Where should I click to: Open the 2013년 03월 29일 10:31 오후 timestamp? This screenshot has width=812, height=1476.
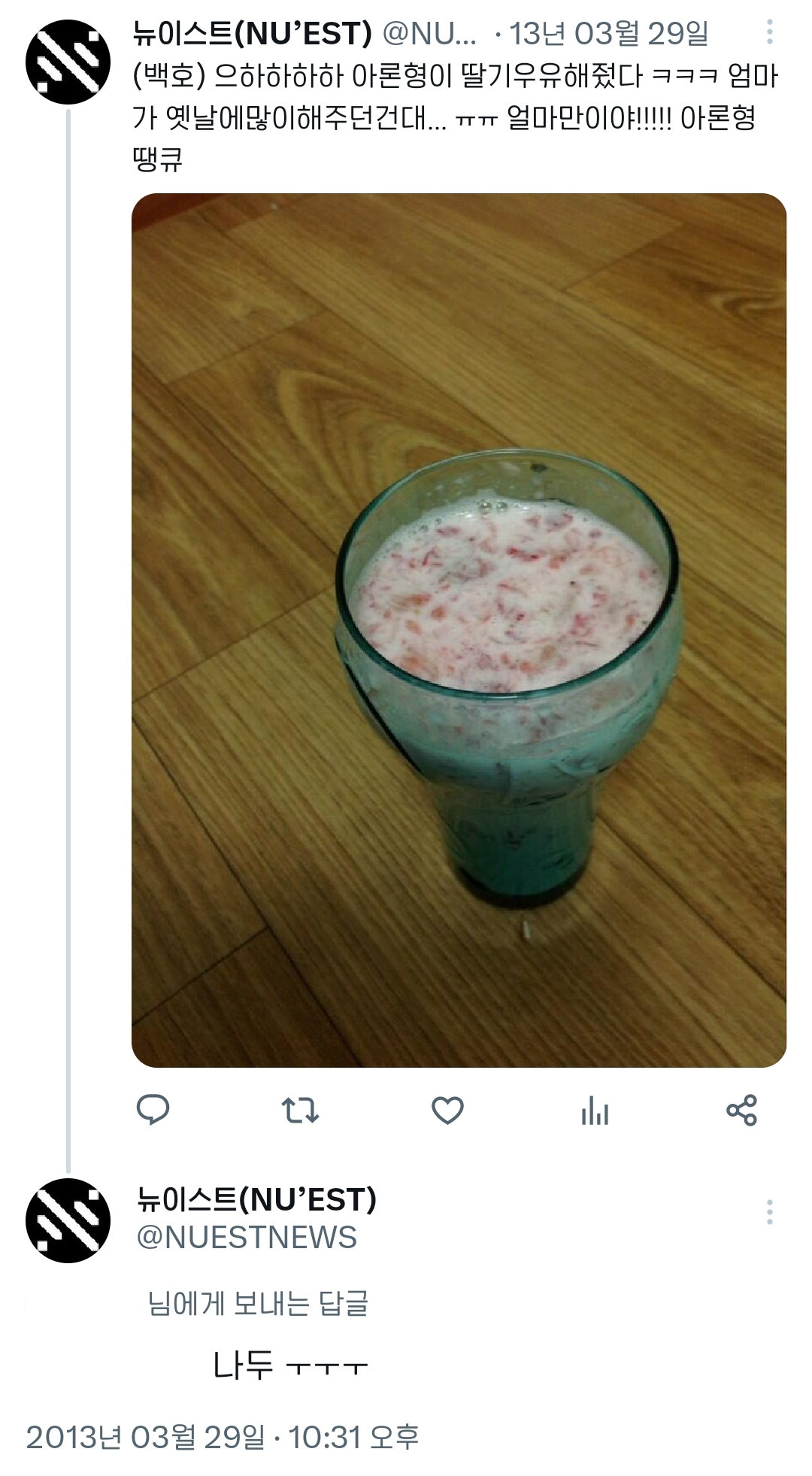[223, 1437]
